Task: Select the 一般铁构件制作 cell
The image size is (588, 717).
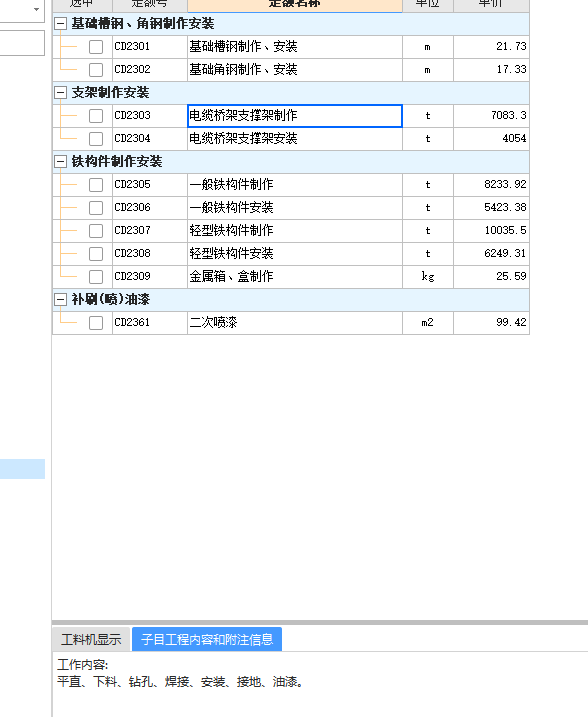Action: click(295, 185)
